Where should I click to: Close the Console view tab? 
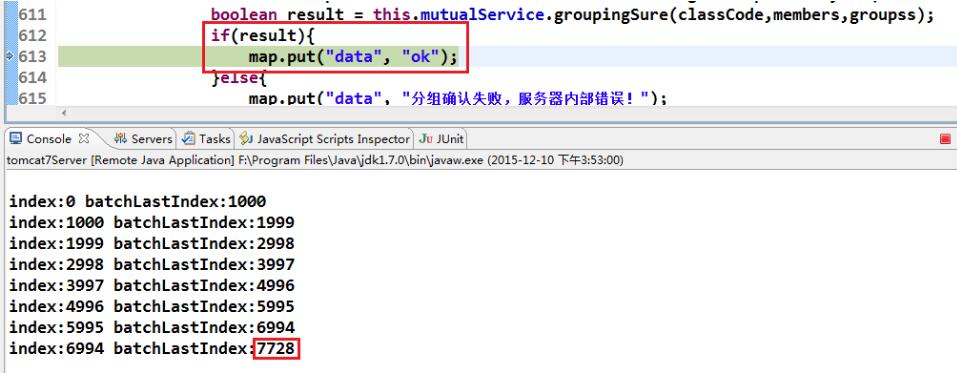(x=84, y=139)
